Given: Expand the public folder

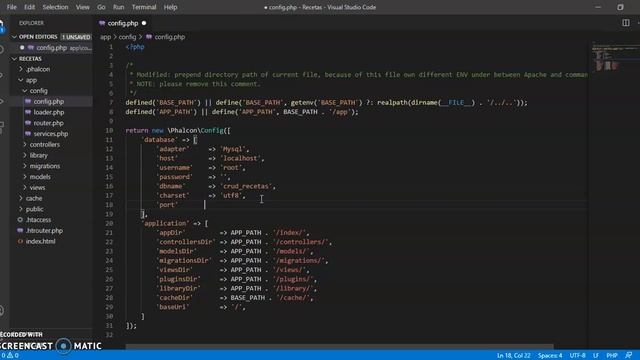Looking at the screenshot, I should [21, 209].
